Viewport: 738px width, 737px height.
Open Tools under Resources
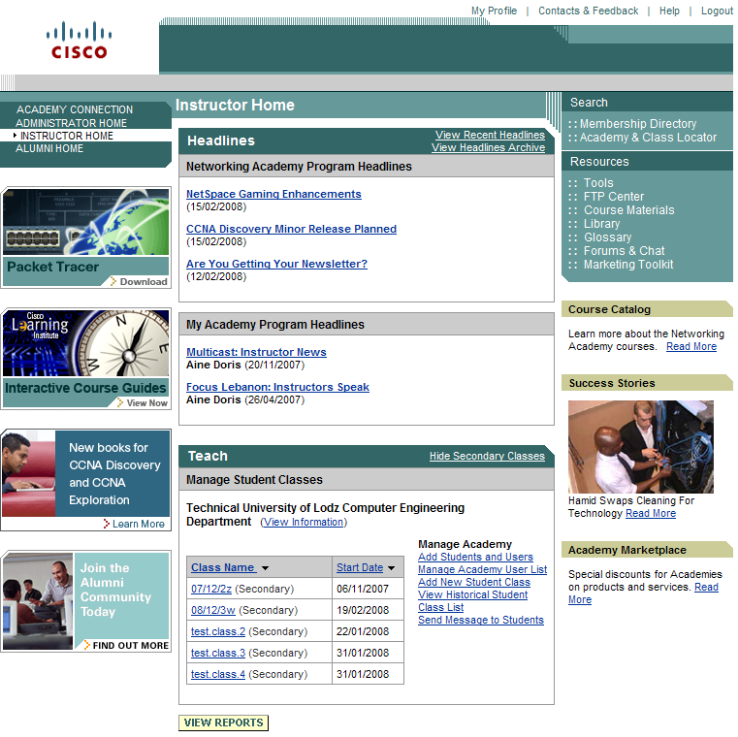pos(598,183)
